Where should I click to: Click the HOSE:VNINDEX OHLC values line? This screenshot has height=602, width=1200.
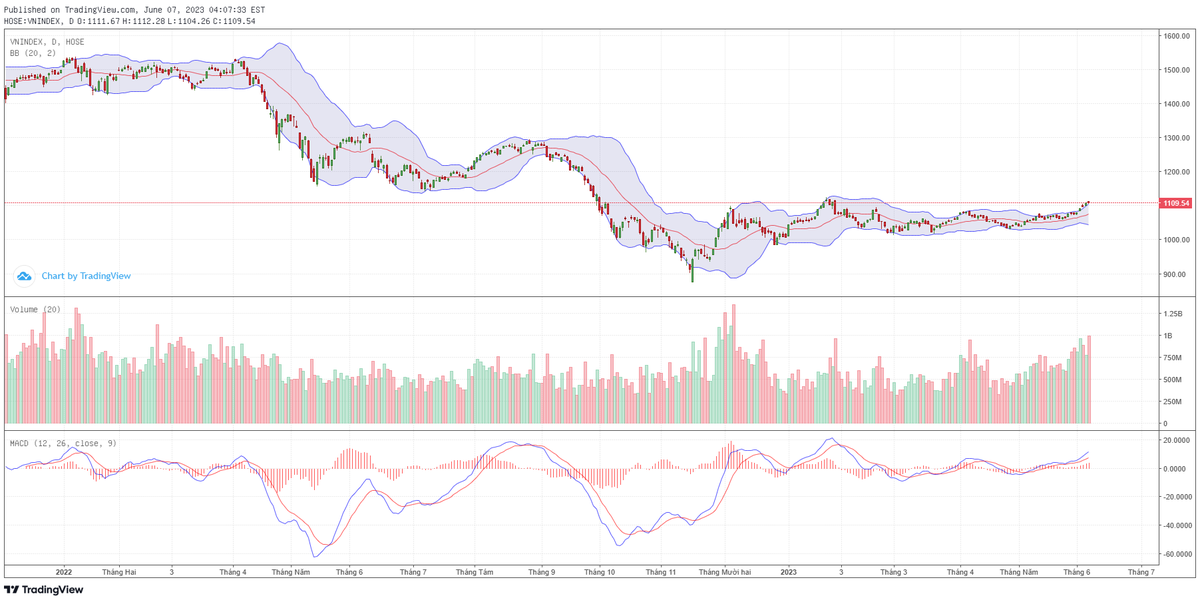130,20
